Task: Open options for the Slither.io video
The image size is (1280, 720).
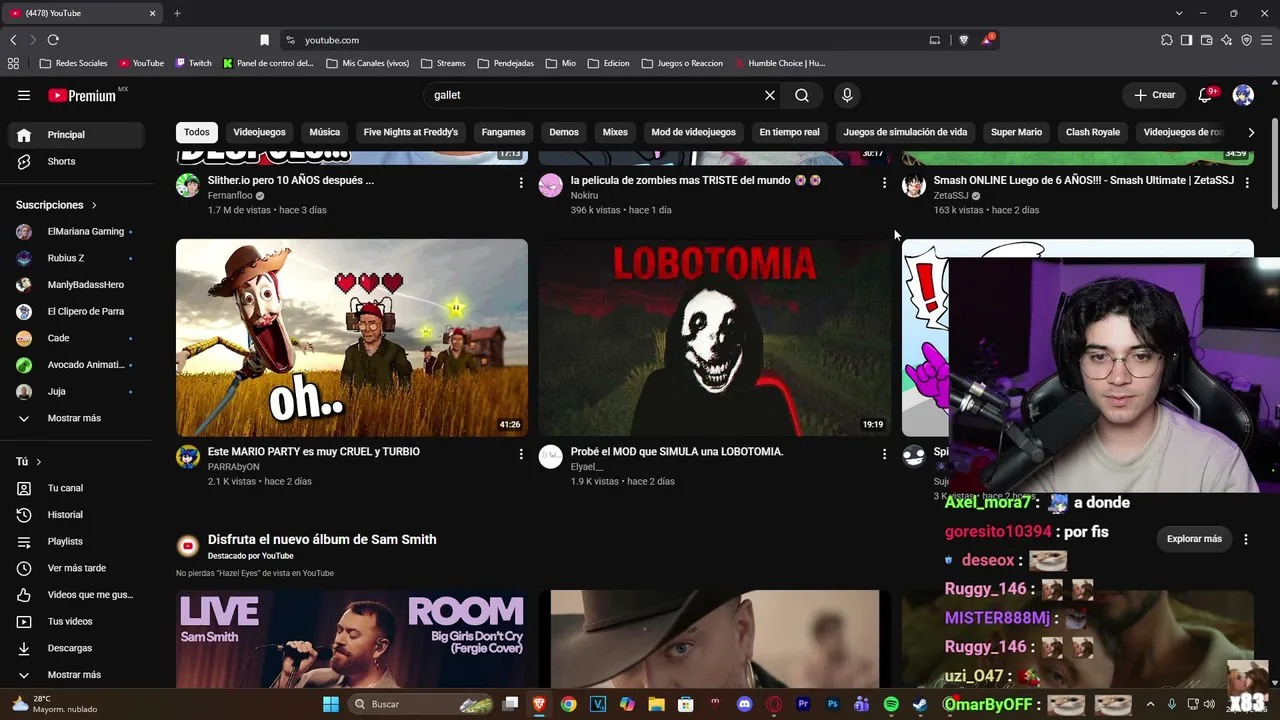Action: coord(521,183)
